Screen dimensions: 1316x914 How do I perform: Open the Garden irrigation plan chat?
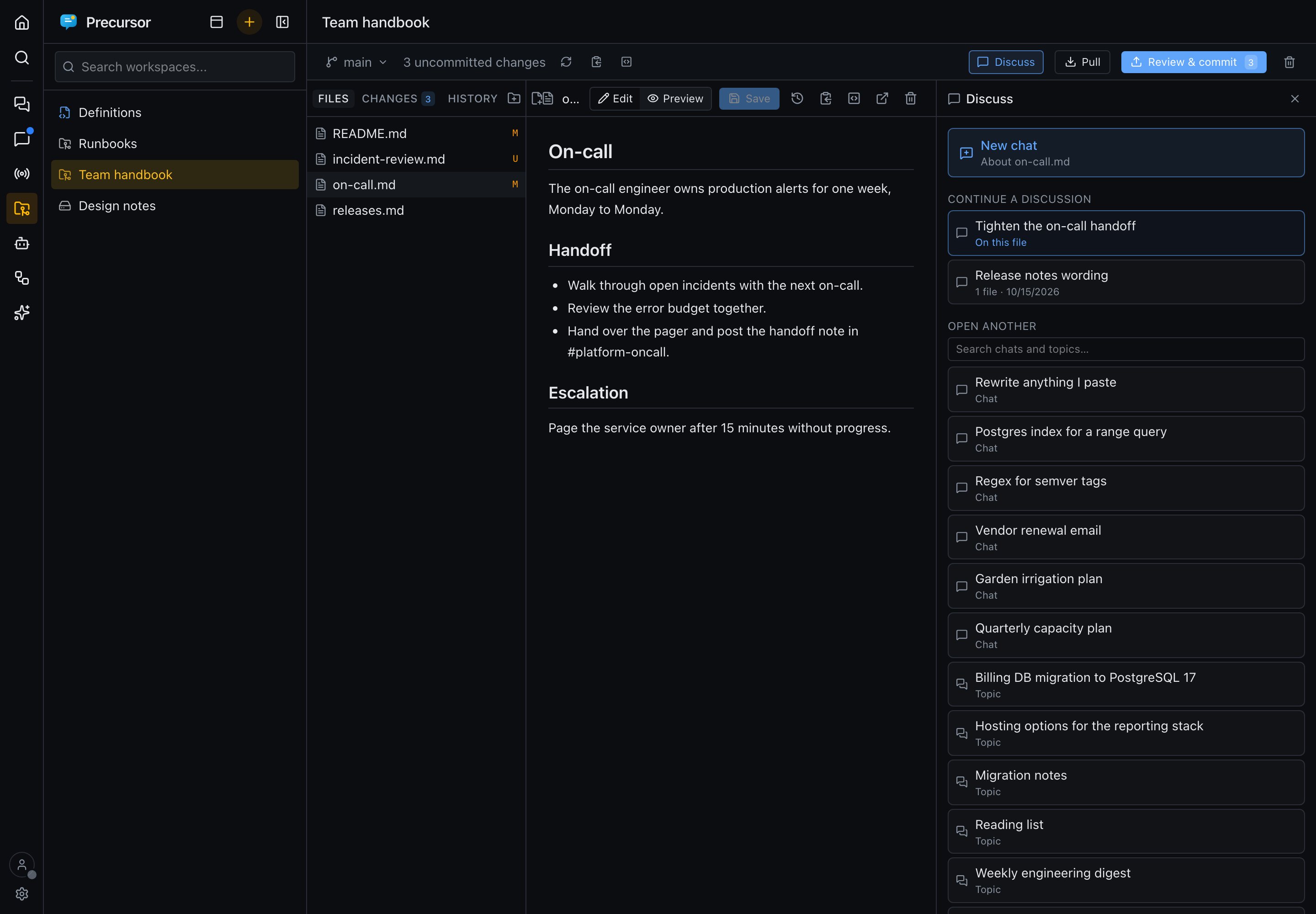pyautogui.click(x=1126, y=586)
